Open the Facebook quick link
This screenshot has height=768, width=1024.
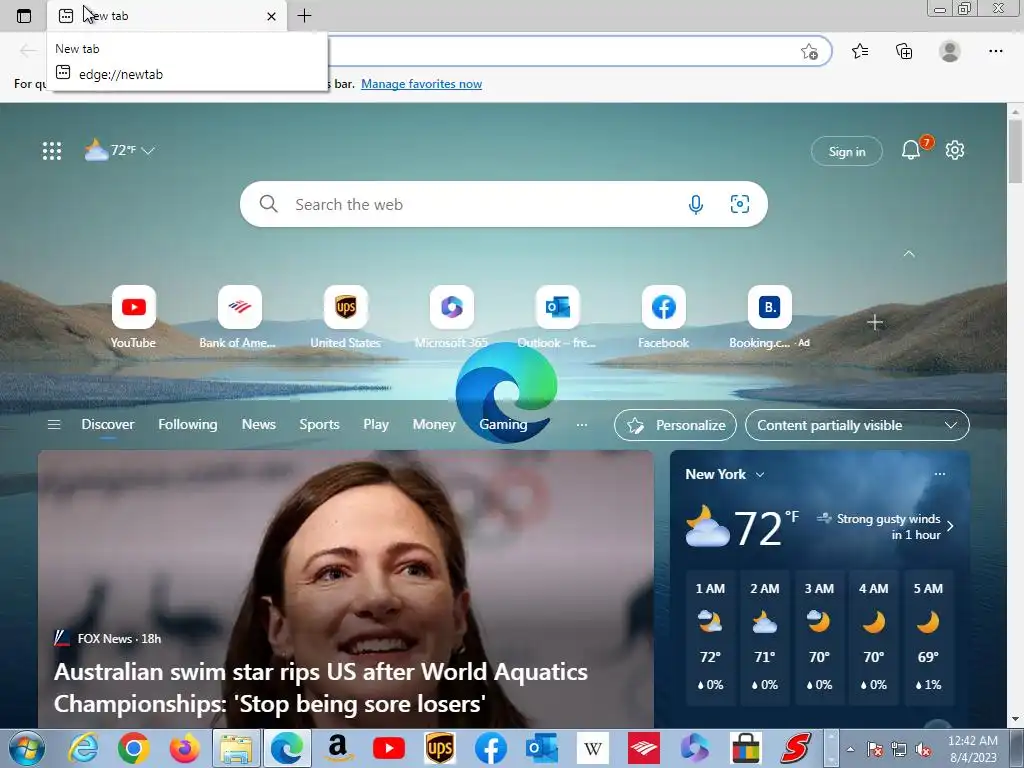coord(664,317)
